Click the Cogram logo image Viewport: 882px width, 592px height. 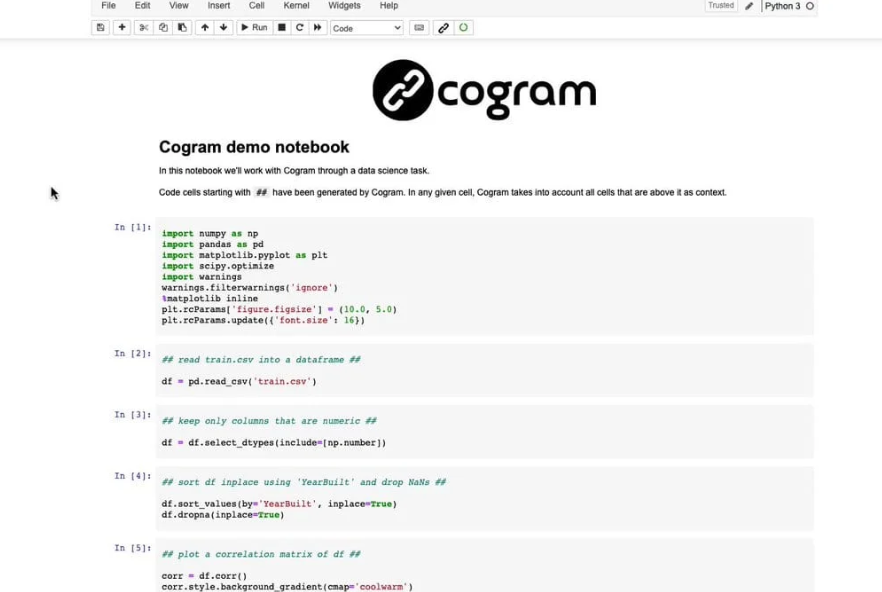point(484,90)
